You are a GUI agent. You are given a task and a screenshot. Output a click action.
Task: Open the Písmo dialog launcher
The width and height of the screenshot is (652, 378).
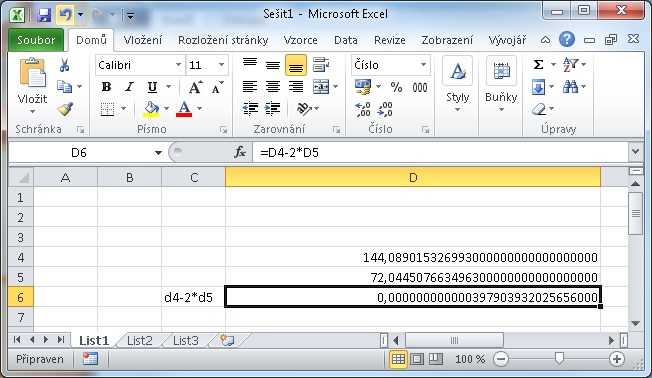tap(223, 130)
